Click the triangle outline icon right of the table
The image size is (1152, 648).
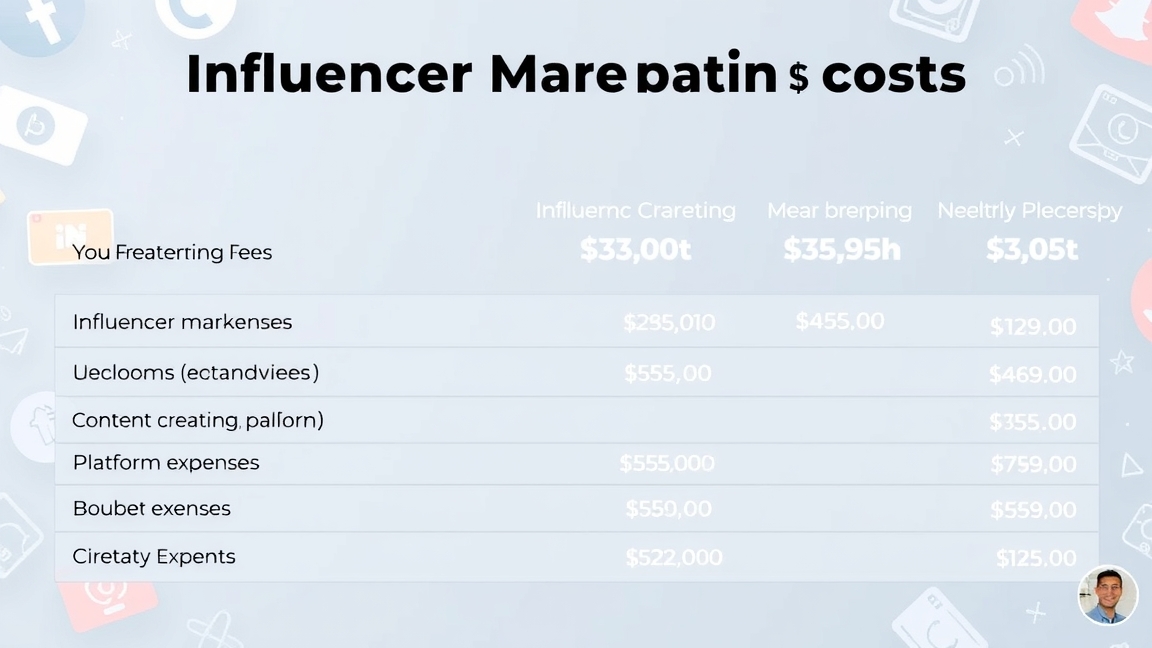point(1131,465)
